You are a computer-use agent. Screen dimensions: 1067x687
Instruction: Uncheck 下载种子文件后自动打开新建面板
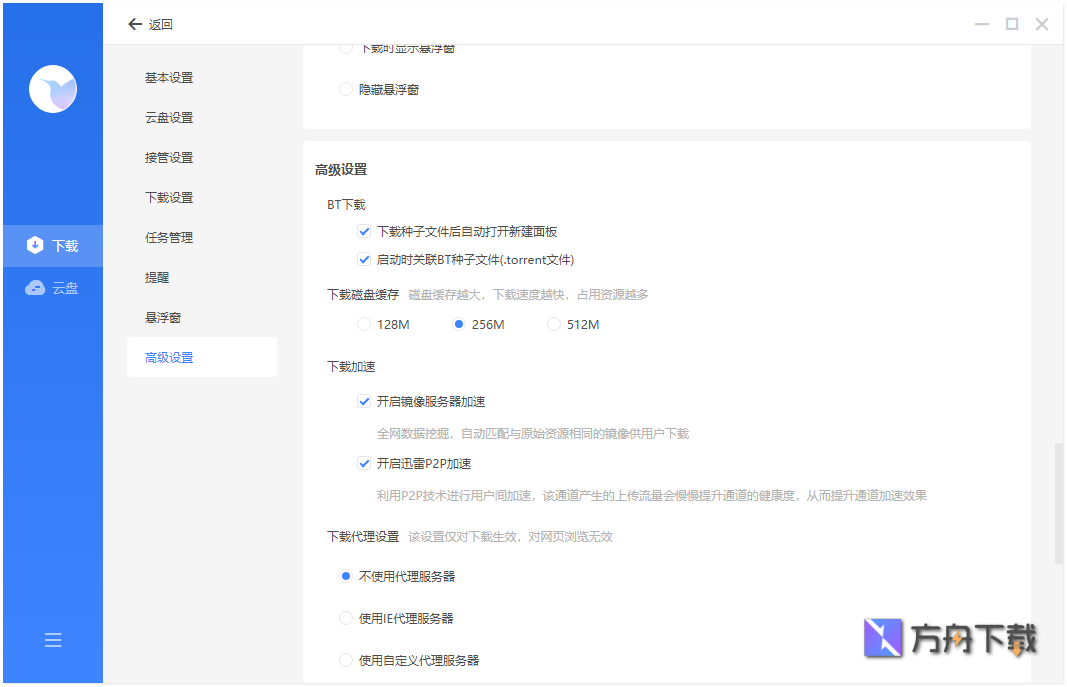click(364, 231)
